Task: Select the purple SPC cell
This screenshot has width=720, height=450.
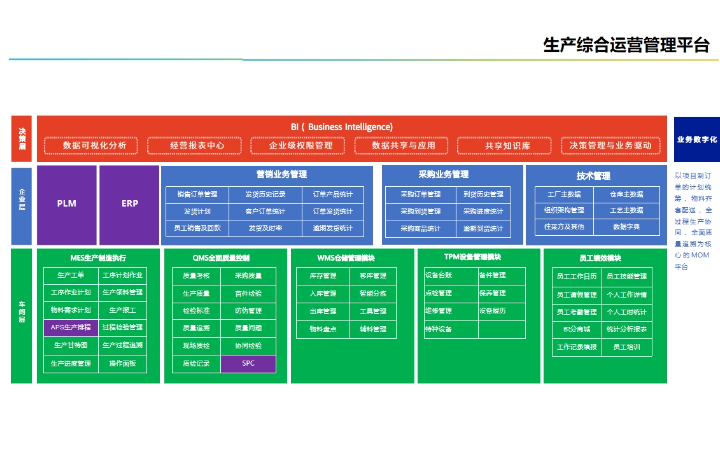Action: click(249, 363)
